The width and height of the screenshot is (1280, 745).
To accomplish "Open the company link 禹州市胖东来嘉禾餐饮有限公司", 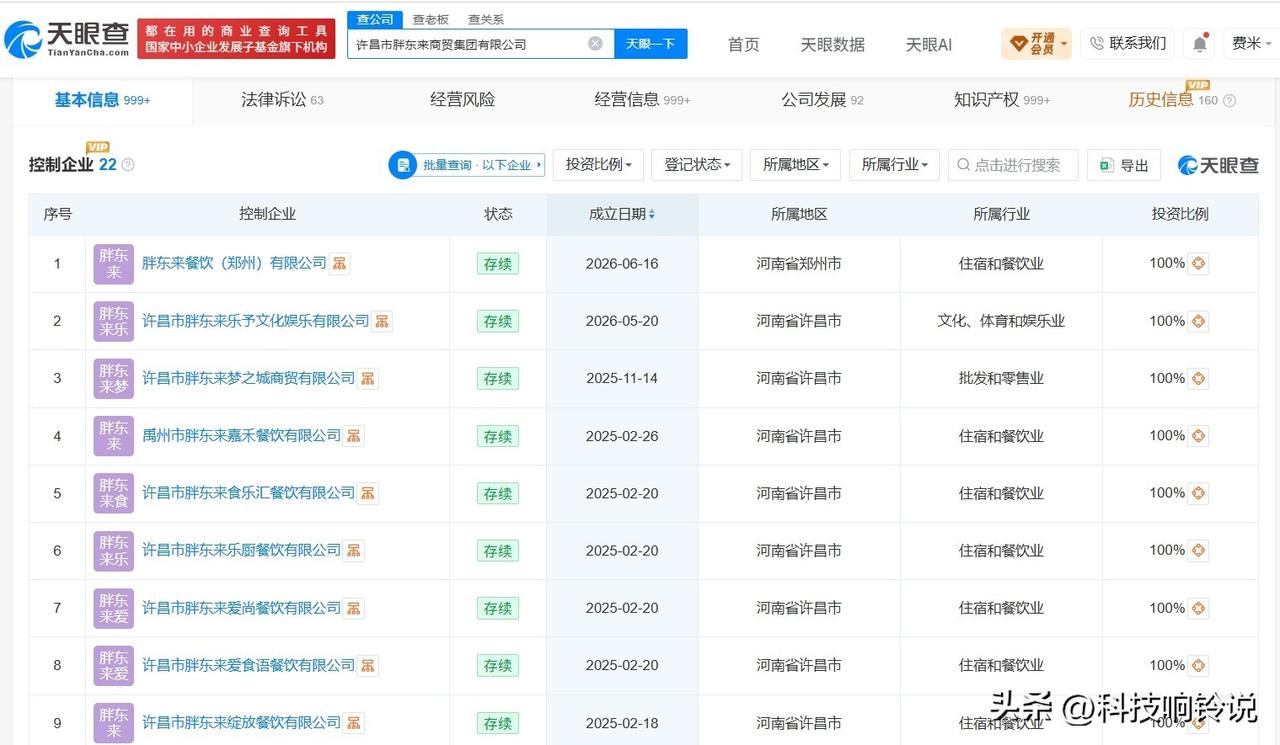I will 241,436.
